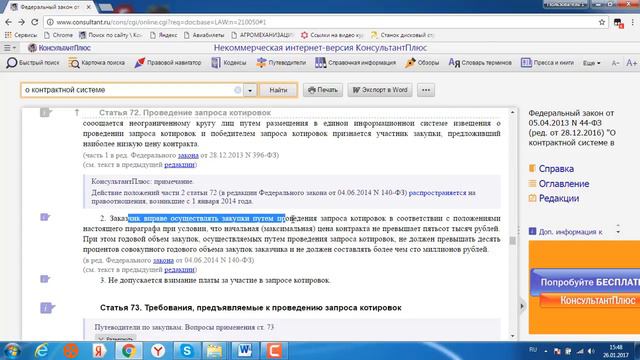Open Ссылки на видео bookmark
Viewport: 640px width, 360px height.
pos(332,35)
